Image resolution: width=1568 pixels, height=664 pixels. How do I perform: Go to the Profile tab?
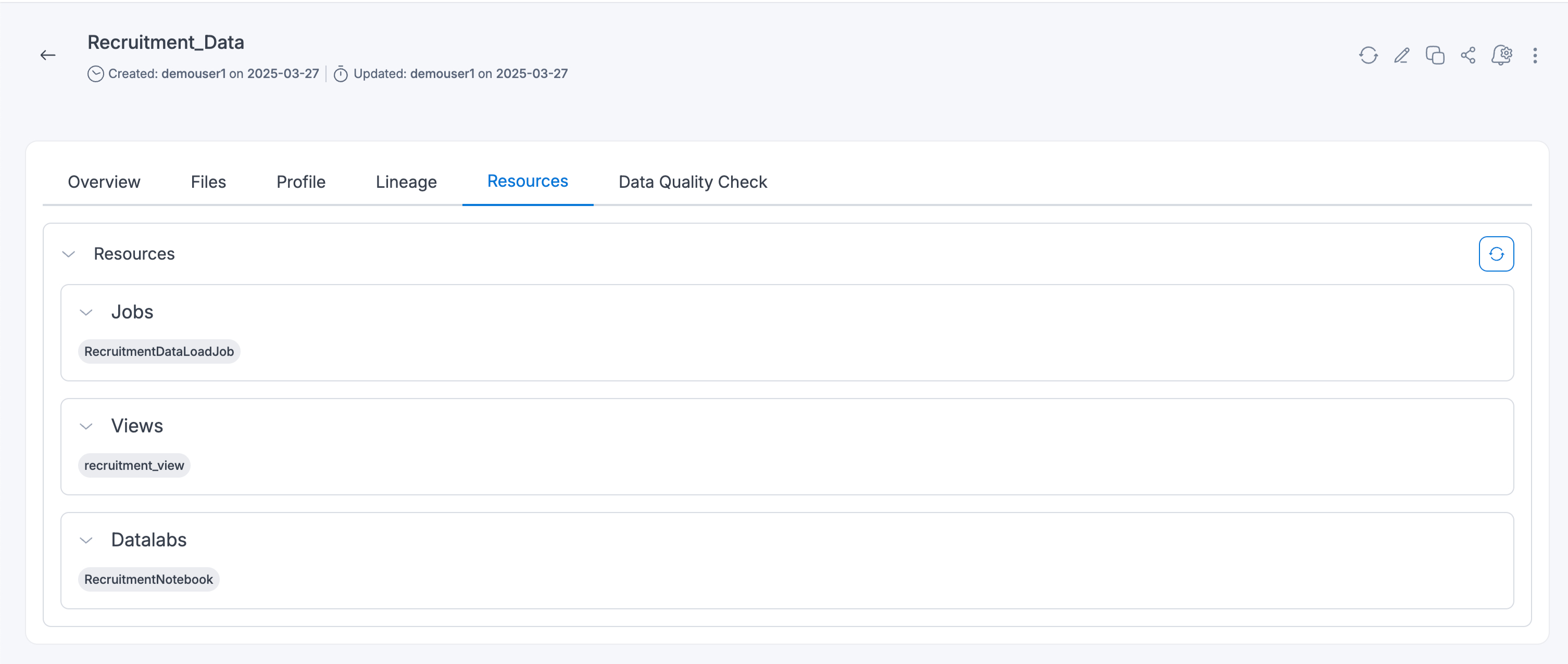[300, 182]
